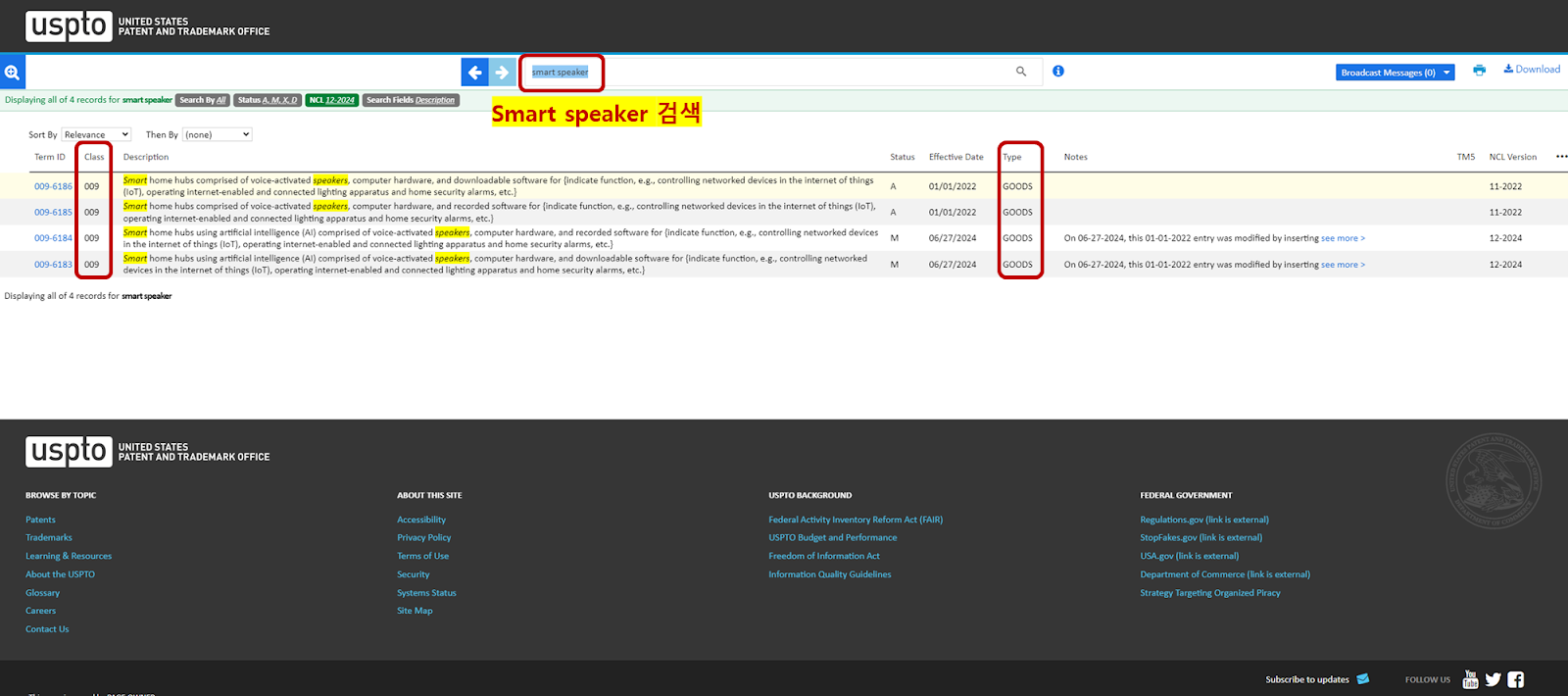This screenshot has width=1568, height=696.
Task: Open the Accessibility footer link
Action: pyautogui.click(x=421, y=520)
